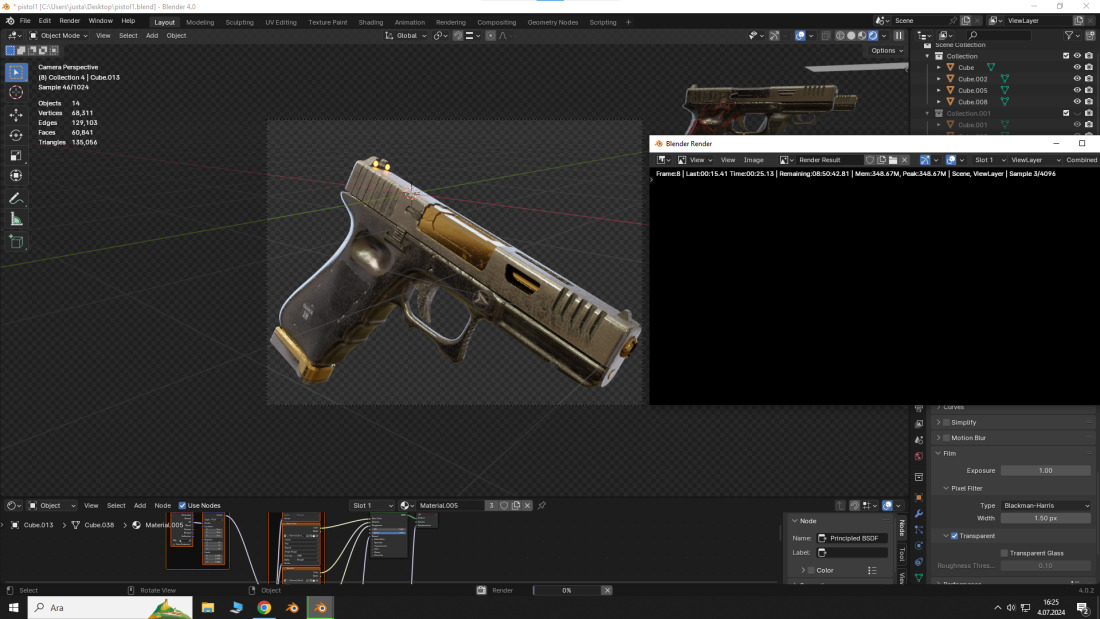Select the 3D Cursor tool

[16, 93]
